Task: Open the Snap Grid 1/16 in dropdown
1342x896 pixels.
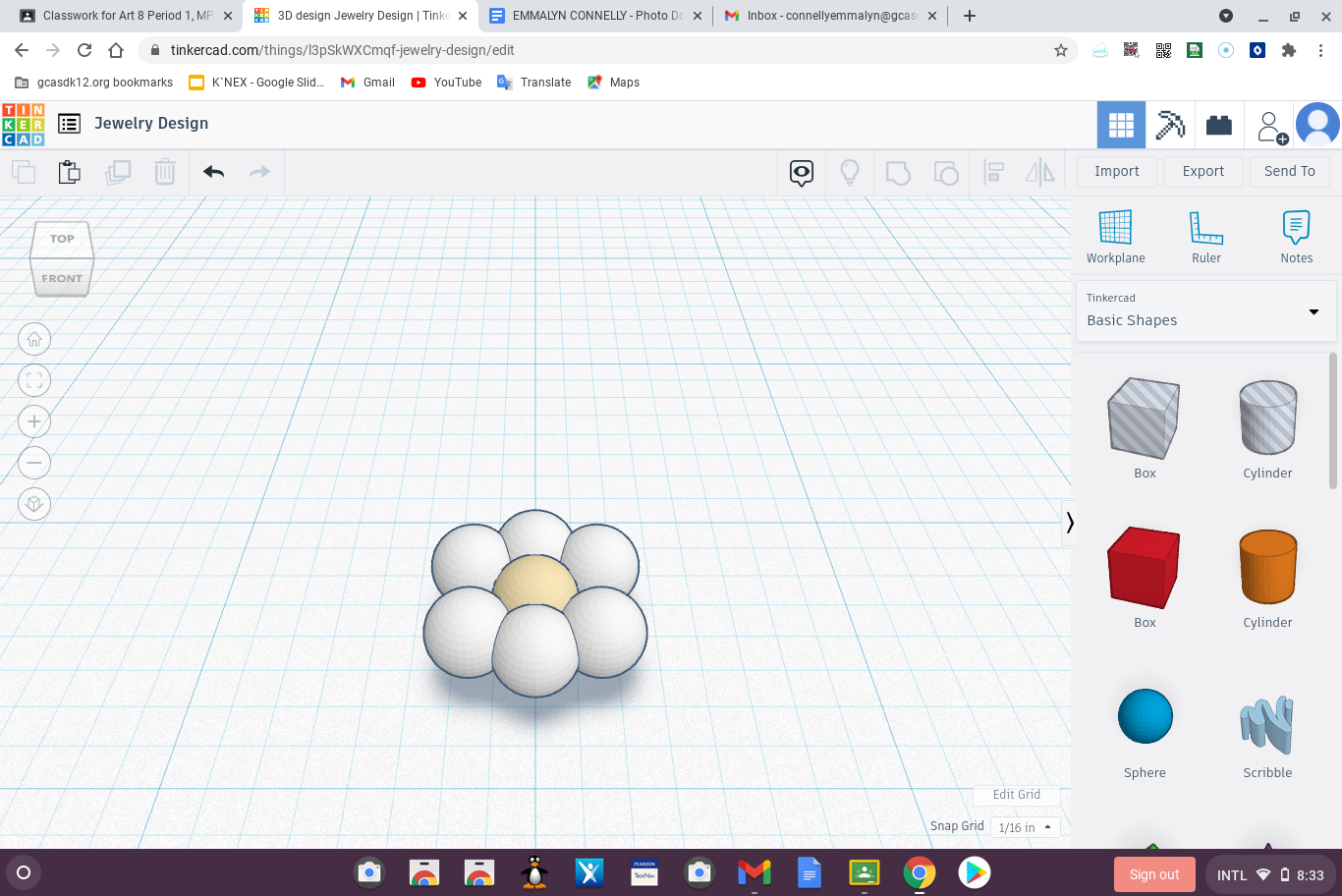Action: click(x=1025, y=826)
